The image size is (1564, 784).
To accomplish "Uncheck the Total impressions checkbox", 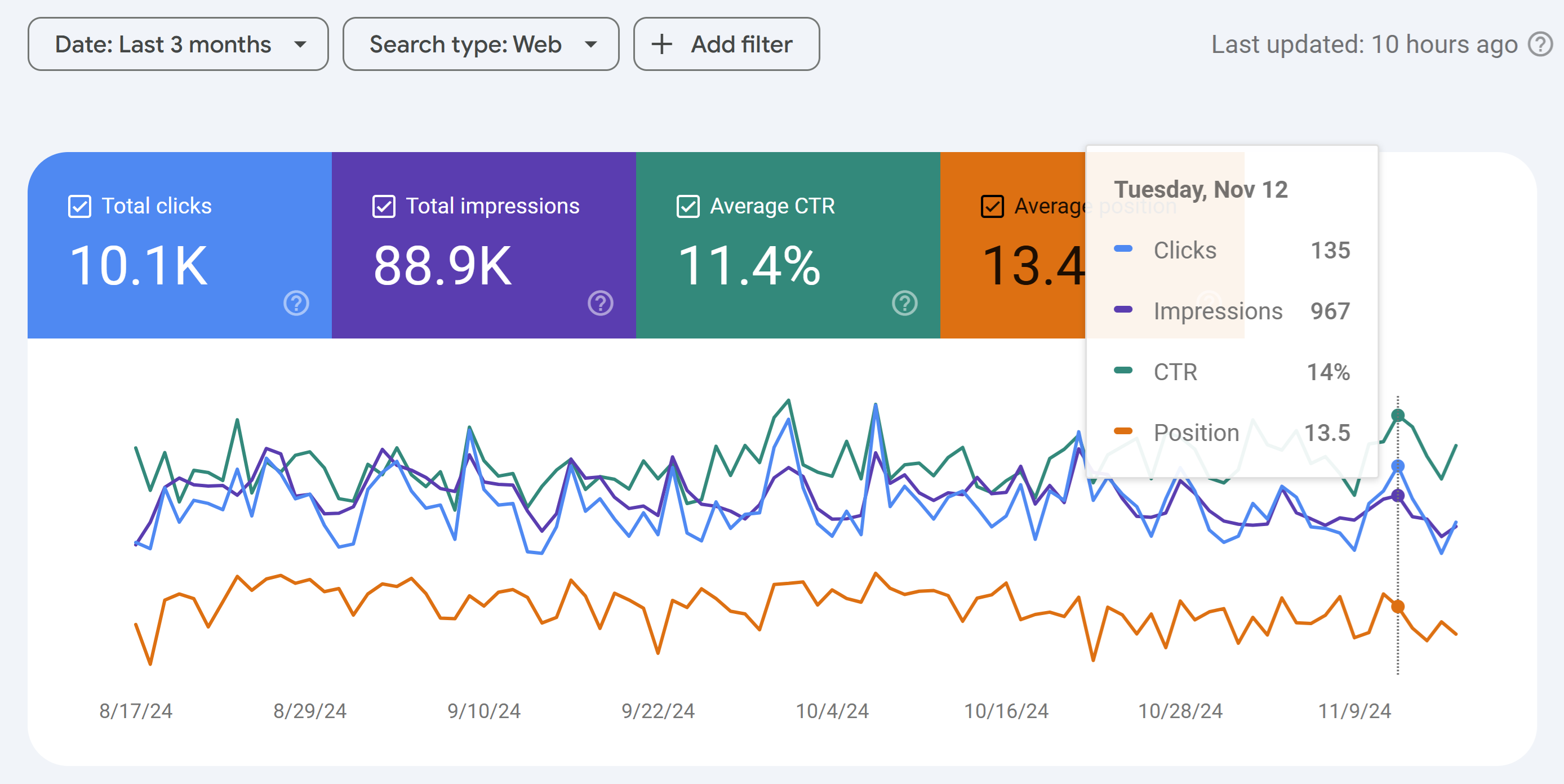I will point(384,206).
